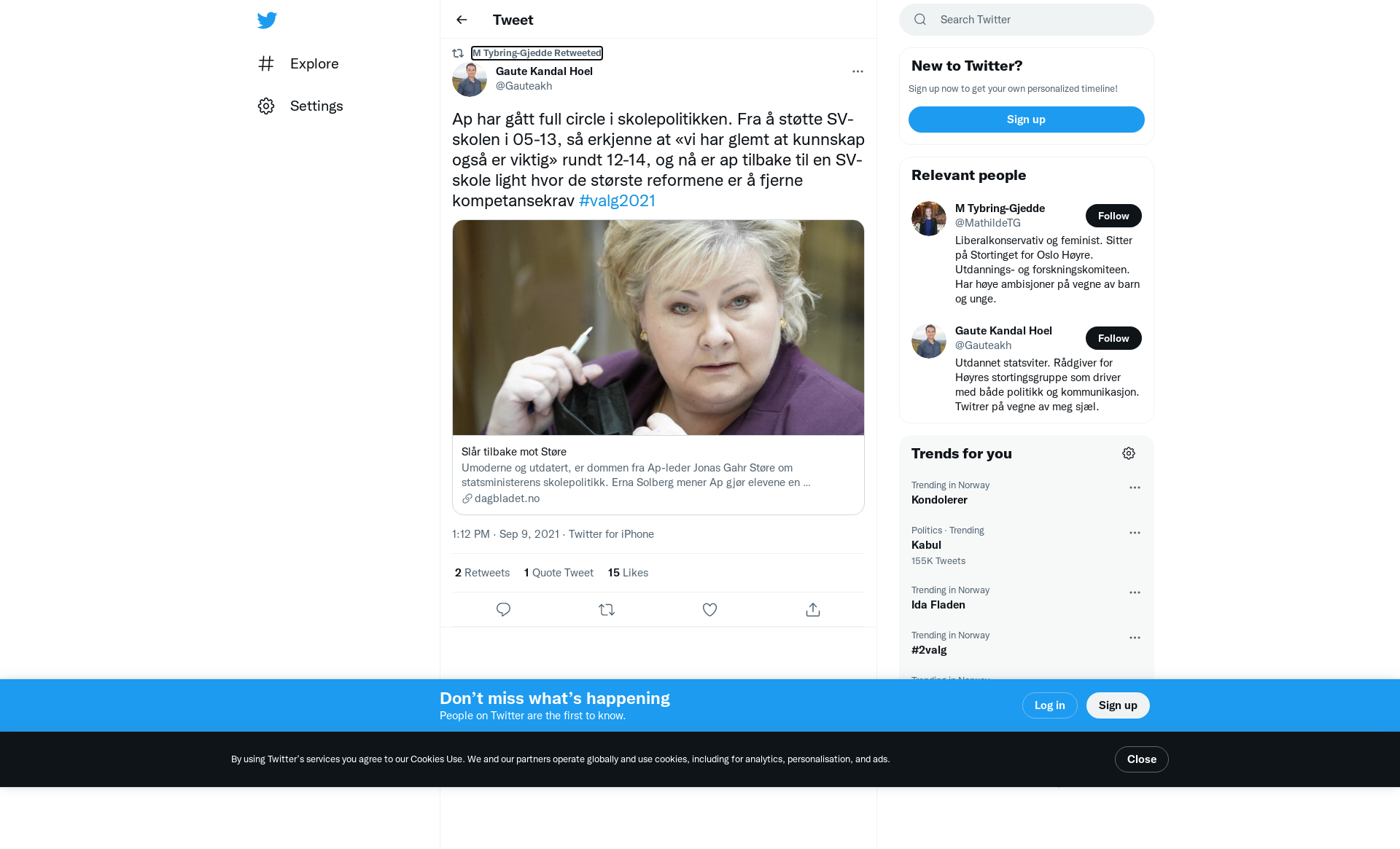Open the Explore hashtag icon
This screenshot has height=849, width=1400.
[x=266, y=63]
